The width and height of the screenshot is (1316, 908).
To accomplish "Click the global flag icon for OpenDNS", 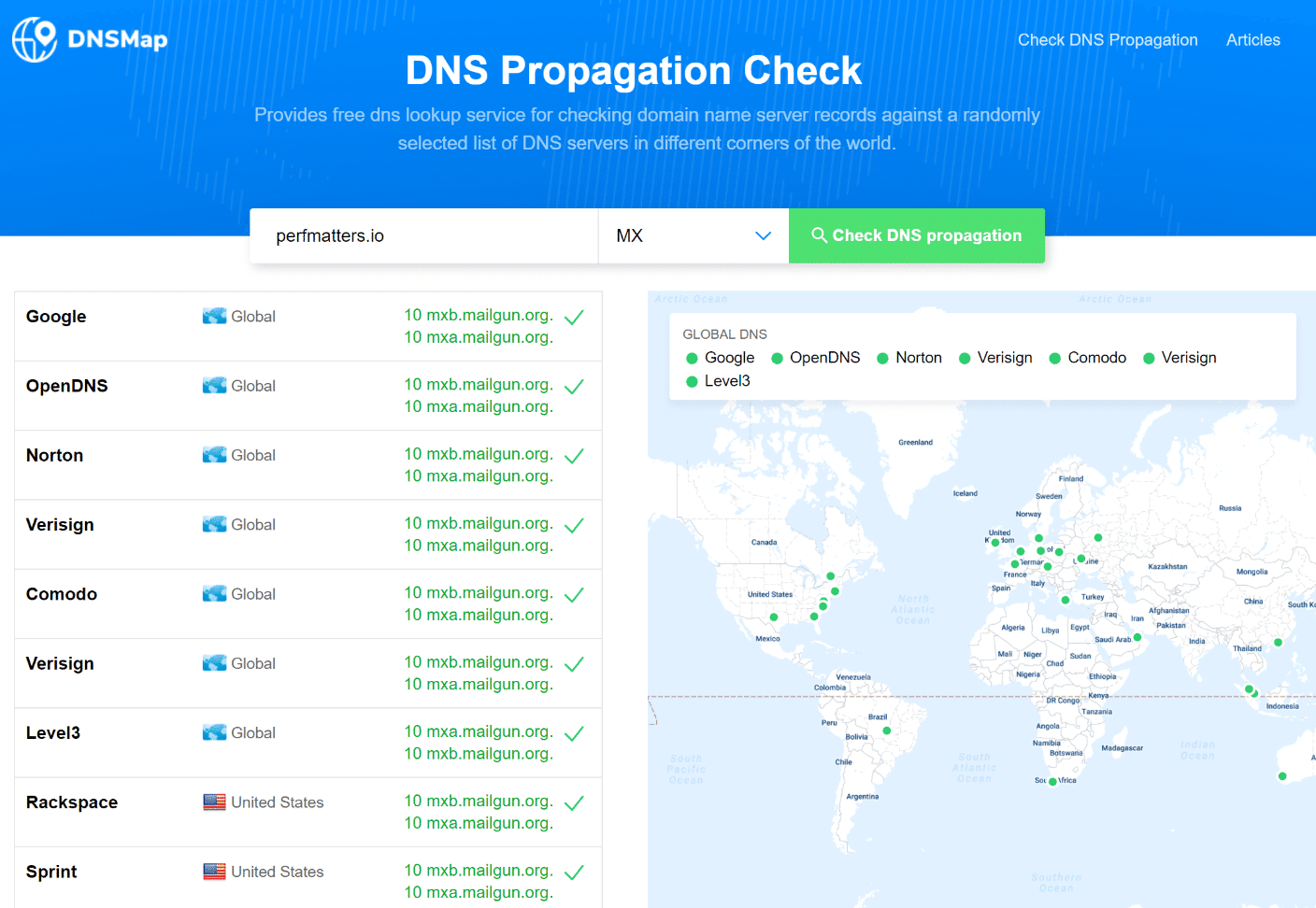I will click(215, 385).
